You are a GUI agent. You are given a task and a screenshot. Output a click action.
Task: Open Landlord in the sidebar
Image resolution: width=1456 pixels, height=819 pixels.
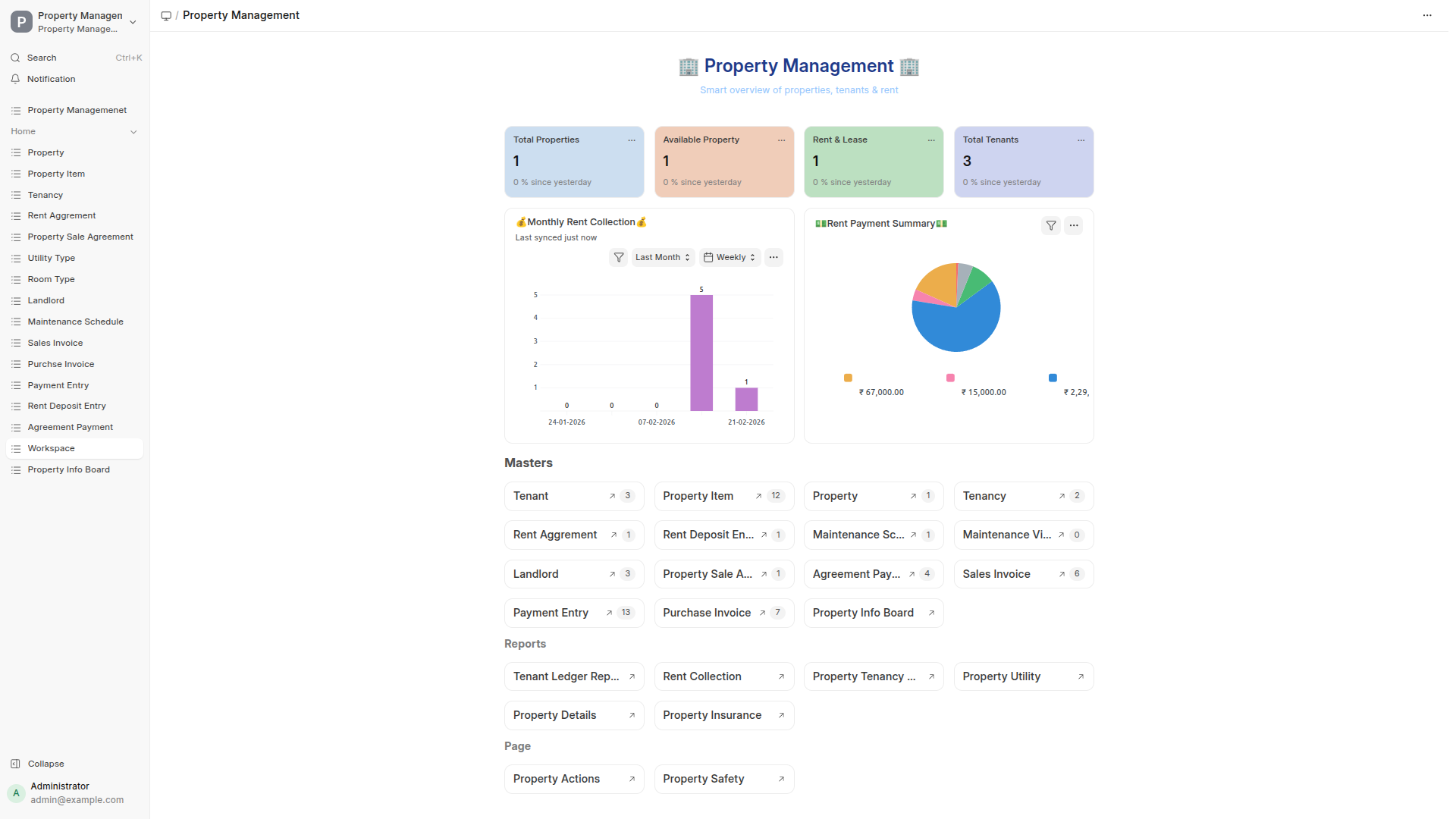coord(74,300)
